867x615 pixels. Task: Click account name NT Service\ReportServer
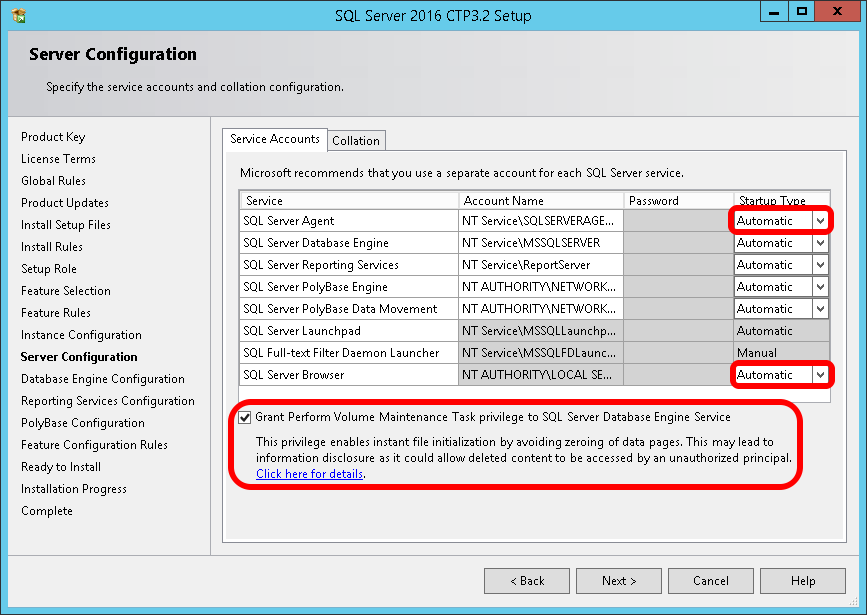click(x=541, y=265)
